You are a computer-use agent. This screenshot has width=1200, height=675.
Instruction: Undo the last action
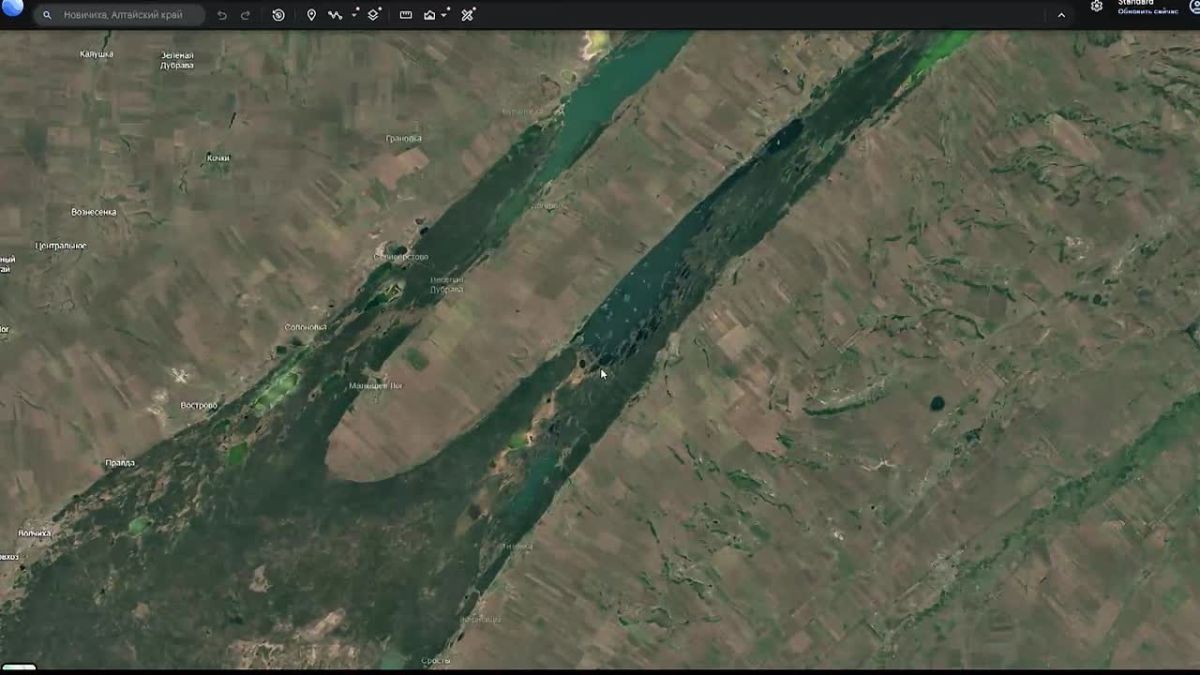click(x=222, y=15)
